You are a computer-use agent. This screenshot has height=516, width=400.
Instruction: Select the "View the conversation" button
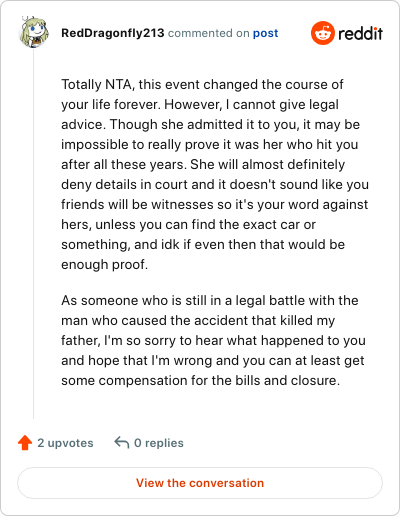[x=200, y=483]
